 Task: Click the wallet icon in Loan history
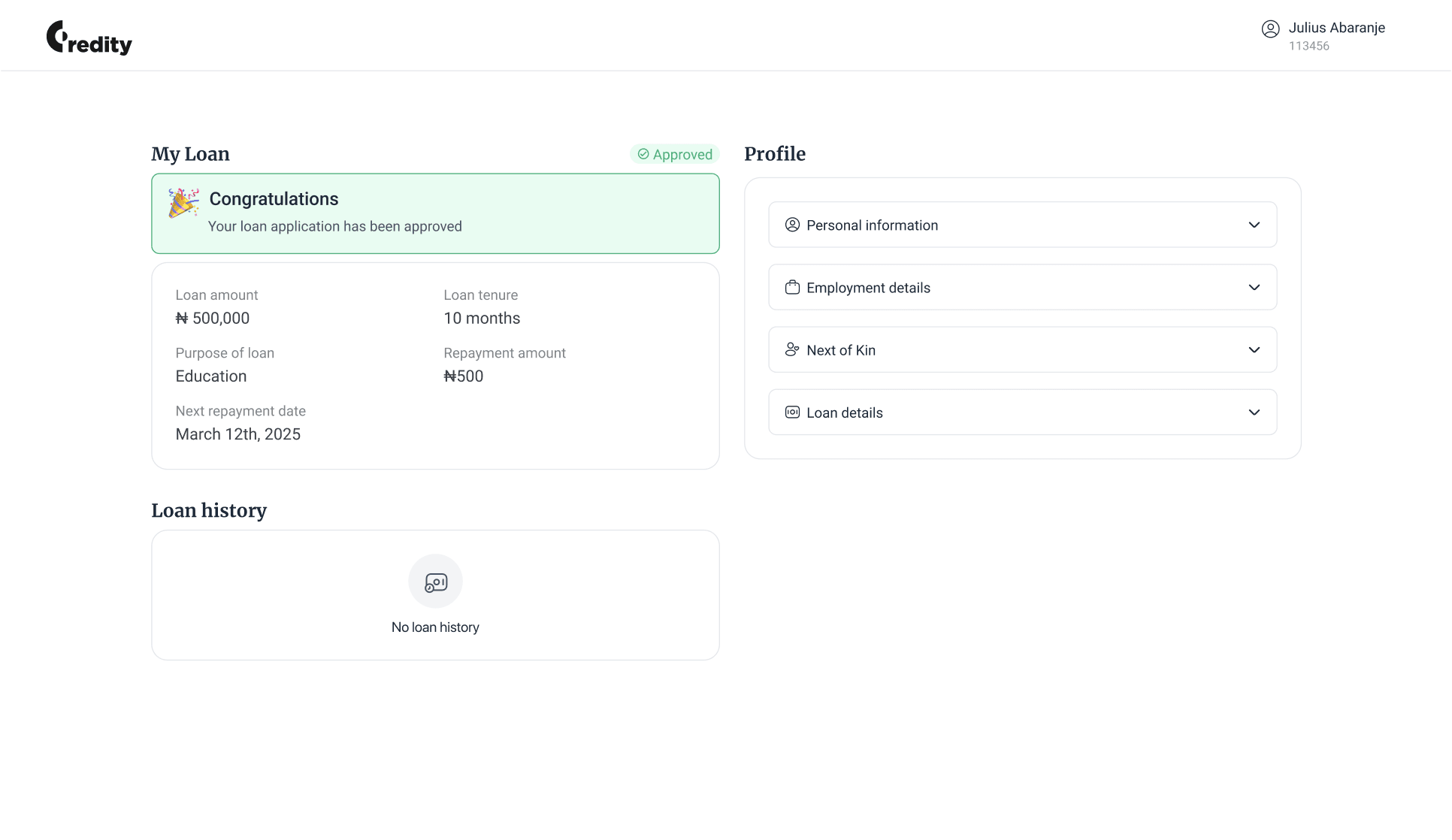point(435,581)
